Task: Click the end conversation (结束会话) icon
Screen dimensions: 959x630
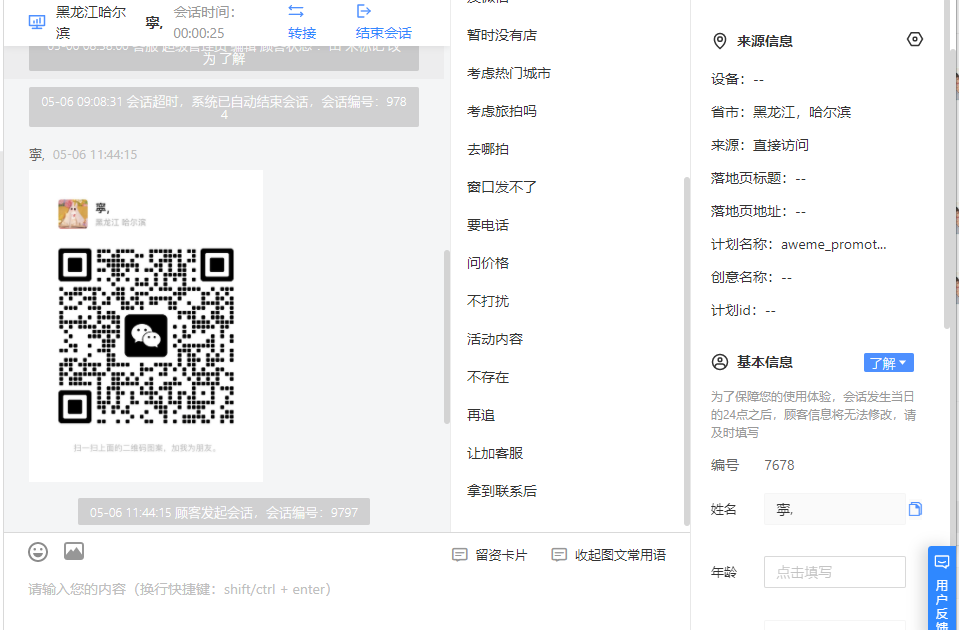Action: [364, 11]
